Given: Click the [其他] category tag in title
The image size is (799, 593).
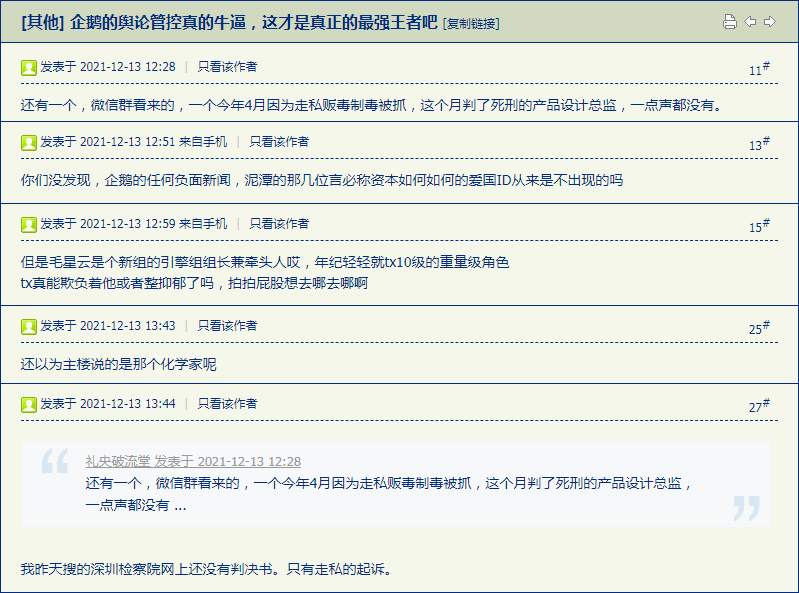Looking at the screenshot, I should (43, 22).
